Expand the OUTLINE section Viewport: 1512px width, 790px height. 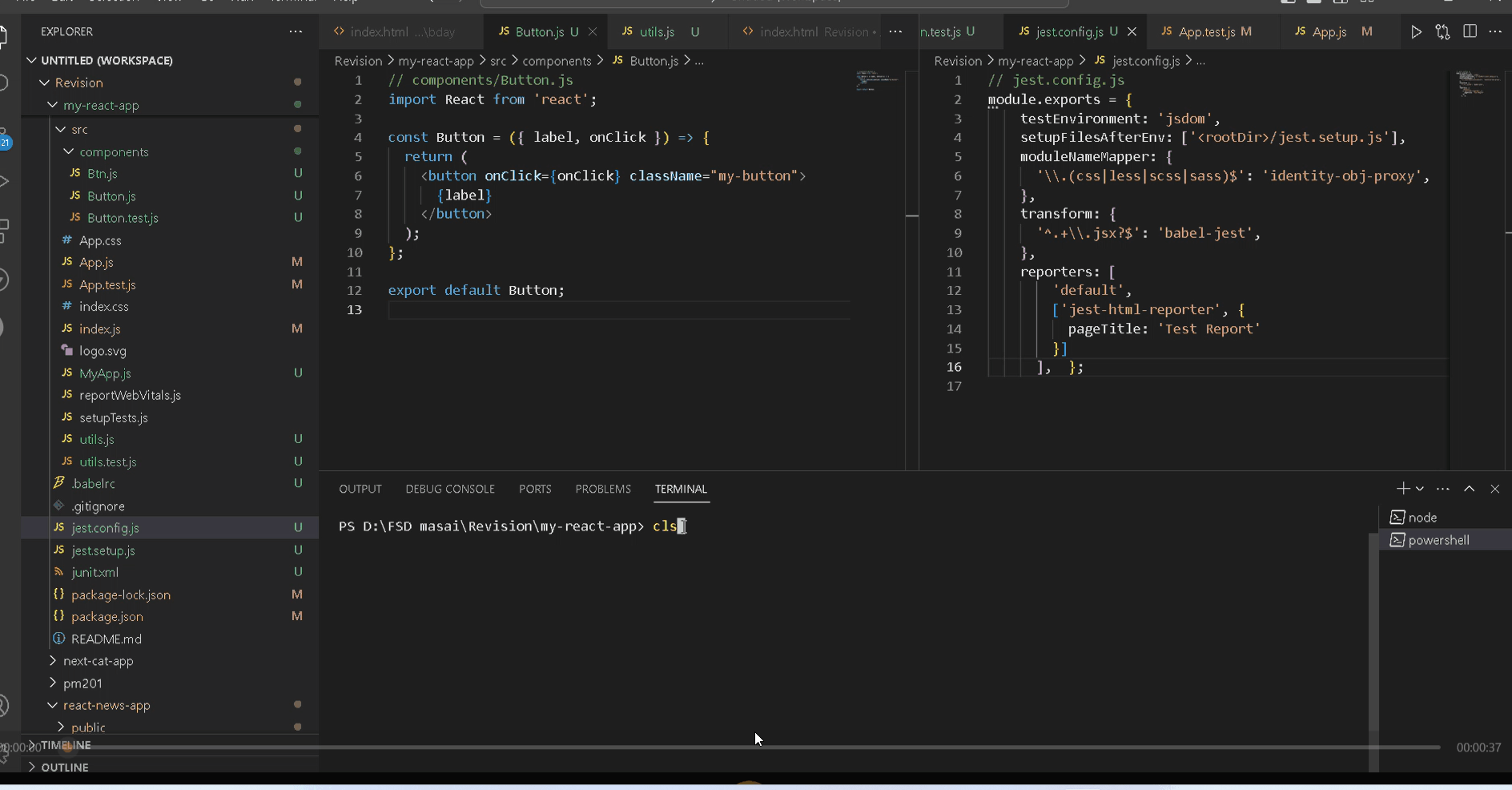coord(64,768)
